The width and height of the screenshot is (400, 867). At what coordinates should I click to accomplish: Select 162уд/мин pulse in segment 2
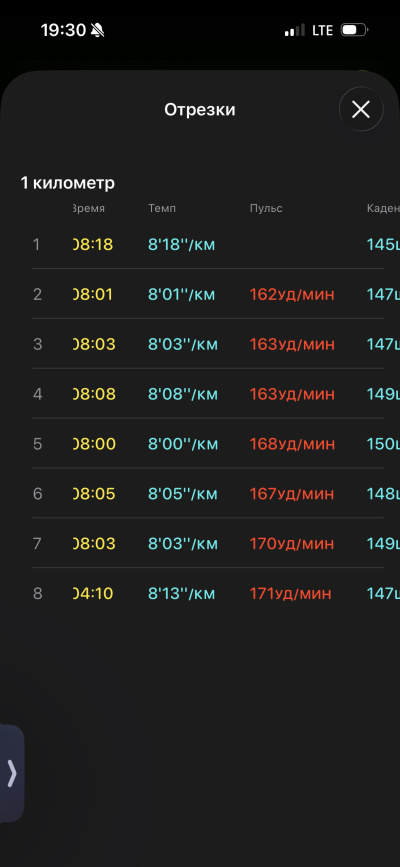coord(292,294)
